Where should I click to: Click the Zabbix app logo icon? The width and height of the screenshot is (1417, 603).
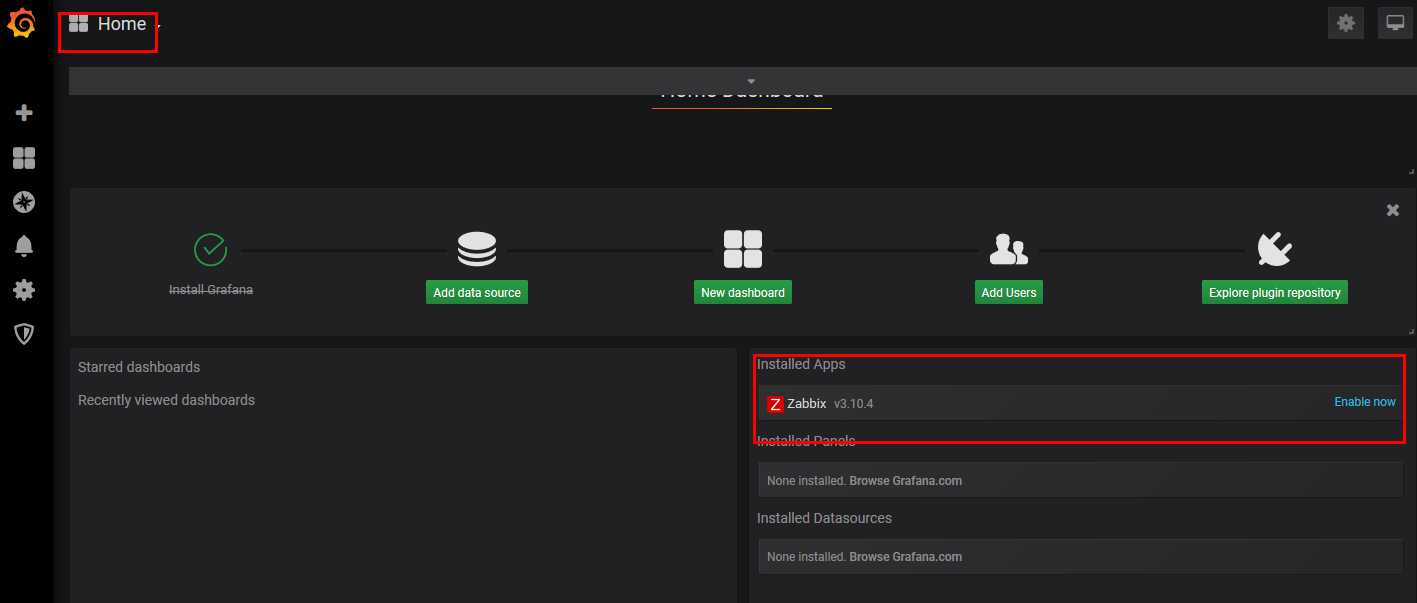pyautogui.click(x=775, y=404)
